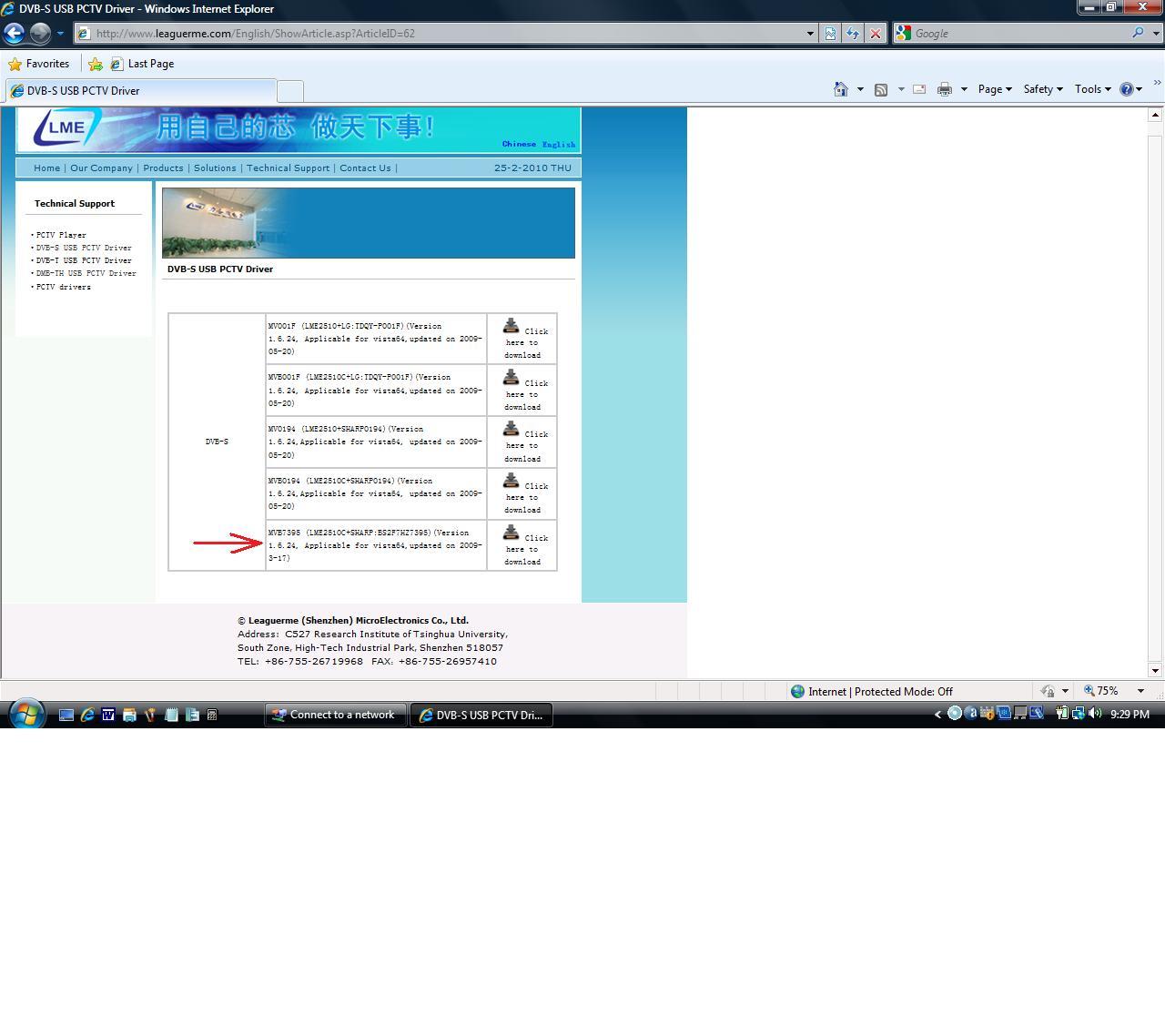Screen dimensions: 1165x1036
Task: Click the RSS feeds icon
Action: [x=881, y=89]
